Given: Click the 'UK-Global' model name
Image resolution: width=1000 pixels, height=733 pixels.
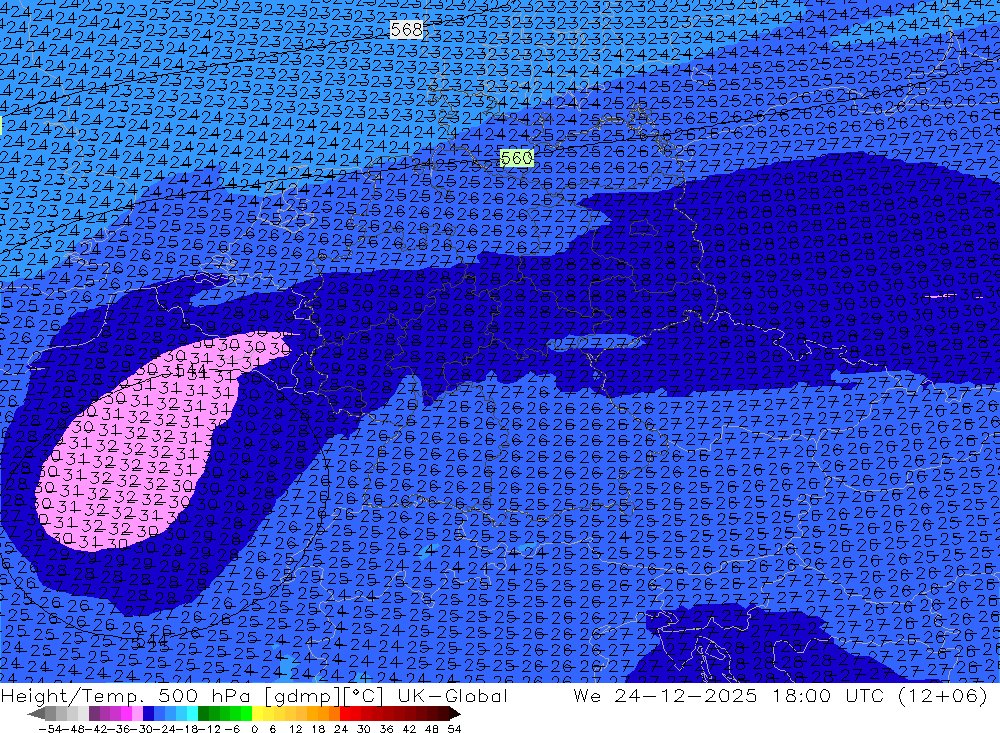Looking at the screenshot, I should point(453,695).
